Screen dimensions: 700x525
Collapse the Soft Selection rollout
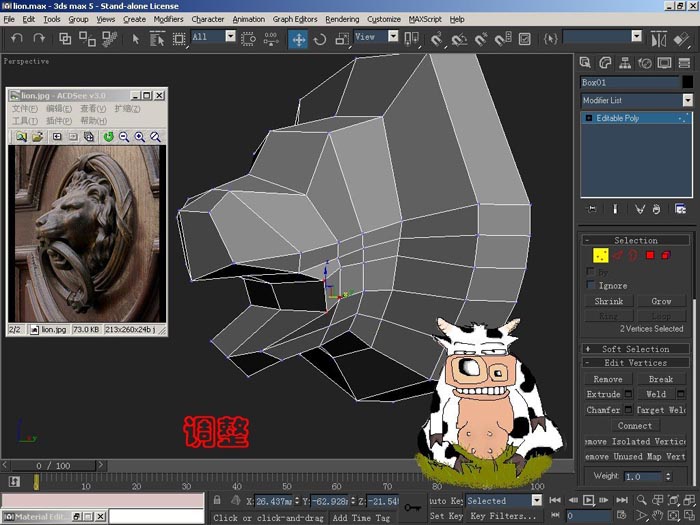pyautogui.click(x=635, y=349)
